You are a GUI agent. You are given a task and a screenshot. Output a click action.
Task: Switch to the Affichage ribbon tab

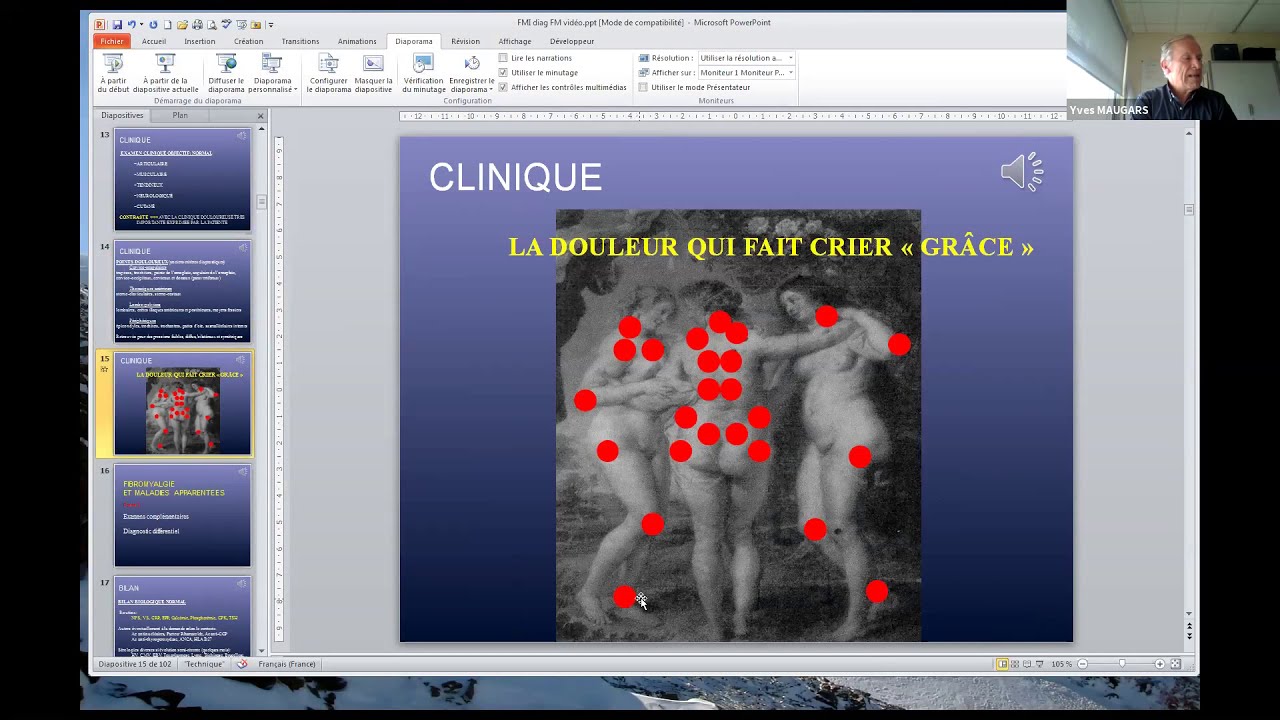(x=515, y=41)
